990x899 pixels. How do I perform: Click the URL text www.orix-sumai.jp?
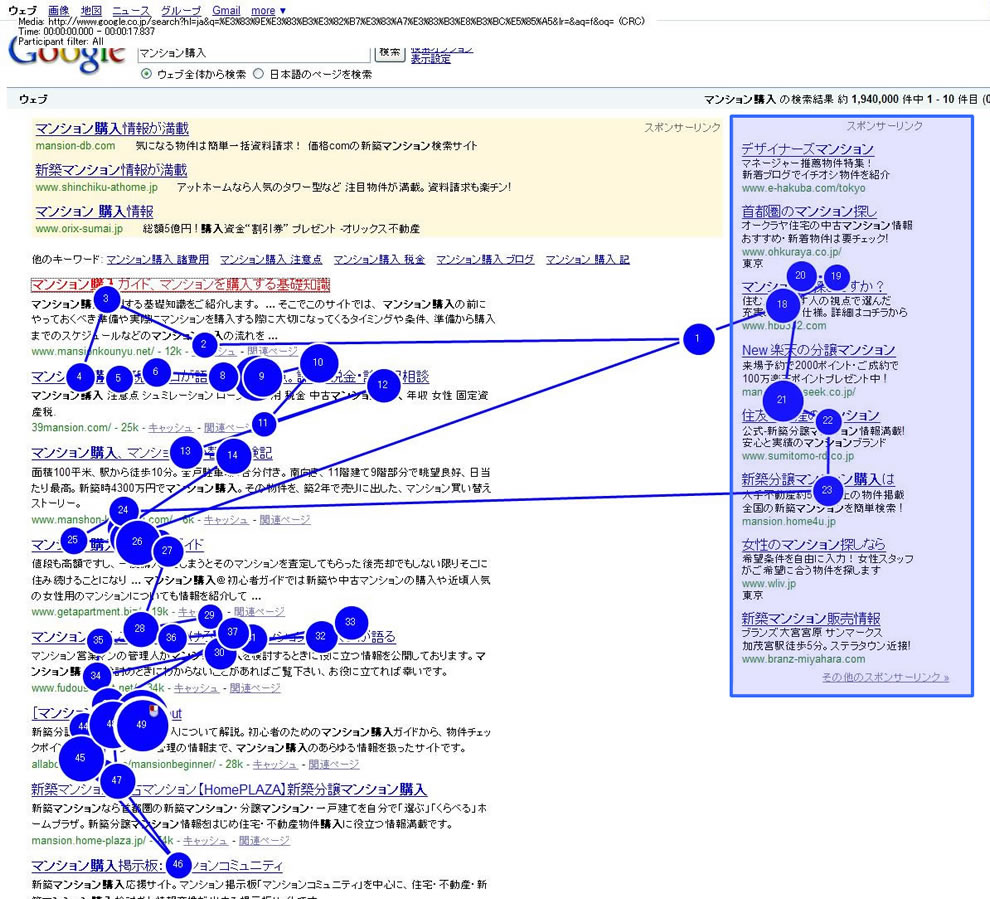coord(79,229)
